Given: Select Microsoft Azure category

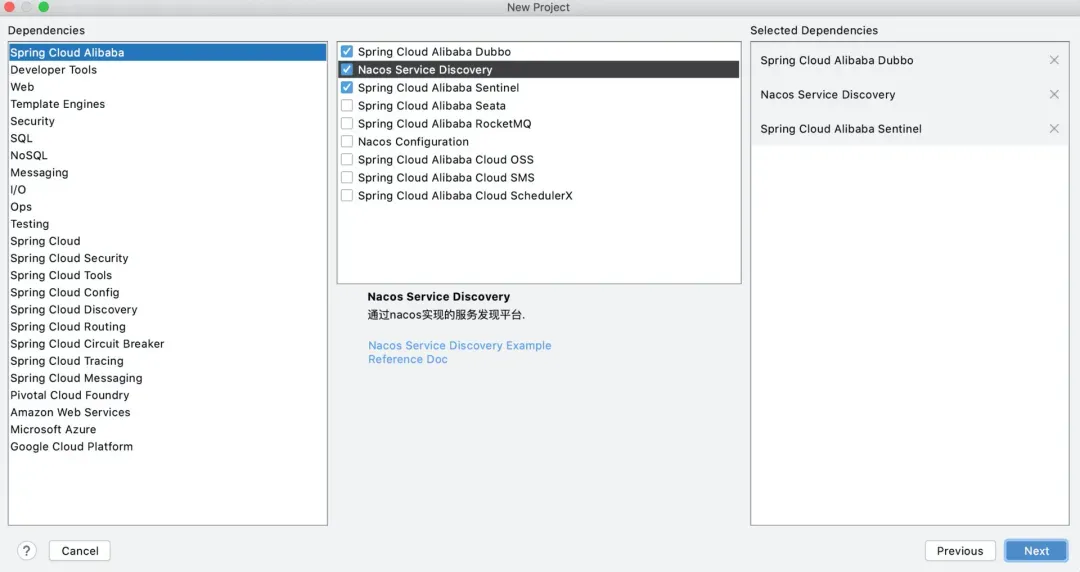Looking at the screenshot, I should coord(167,429).
